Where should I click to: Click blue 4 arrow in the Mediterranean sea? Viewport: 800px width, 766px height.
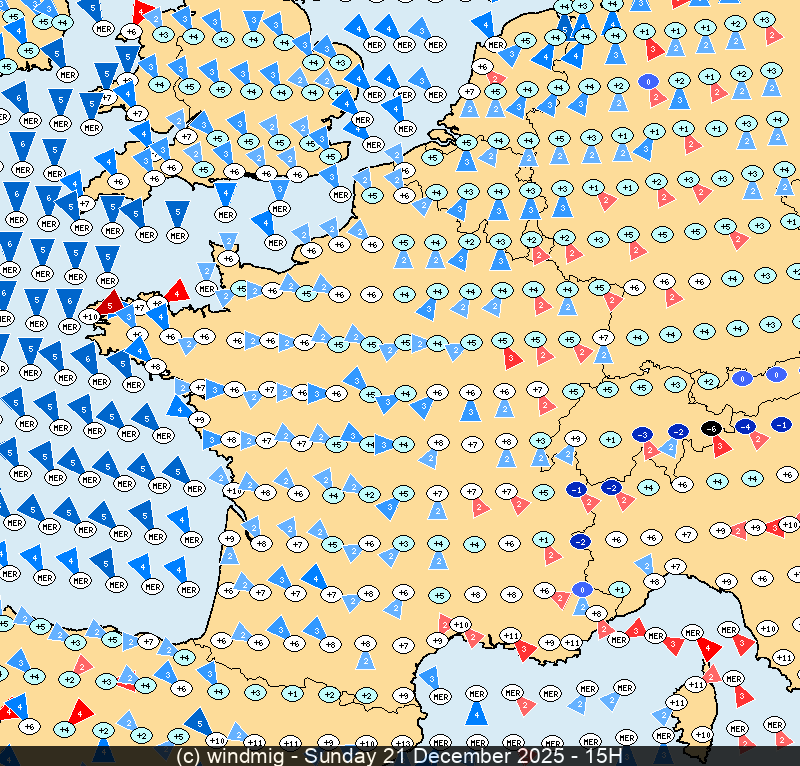tap(477, 712)
